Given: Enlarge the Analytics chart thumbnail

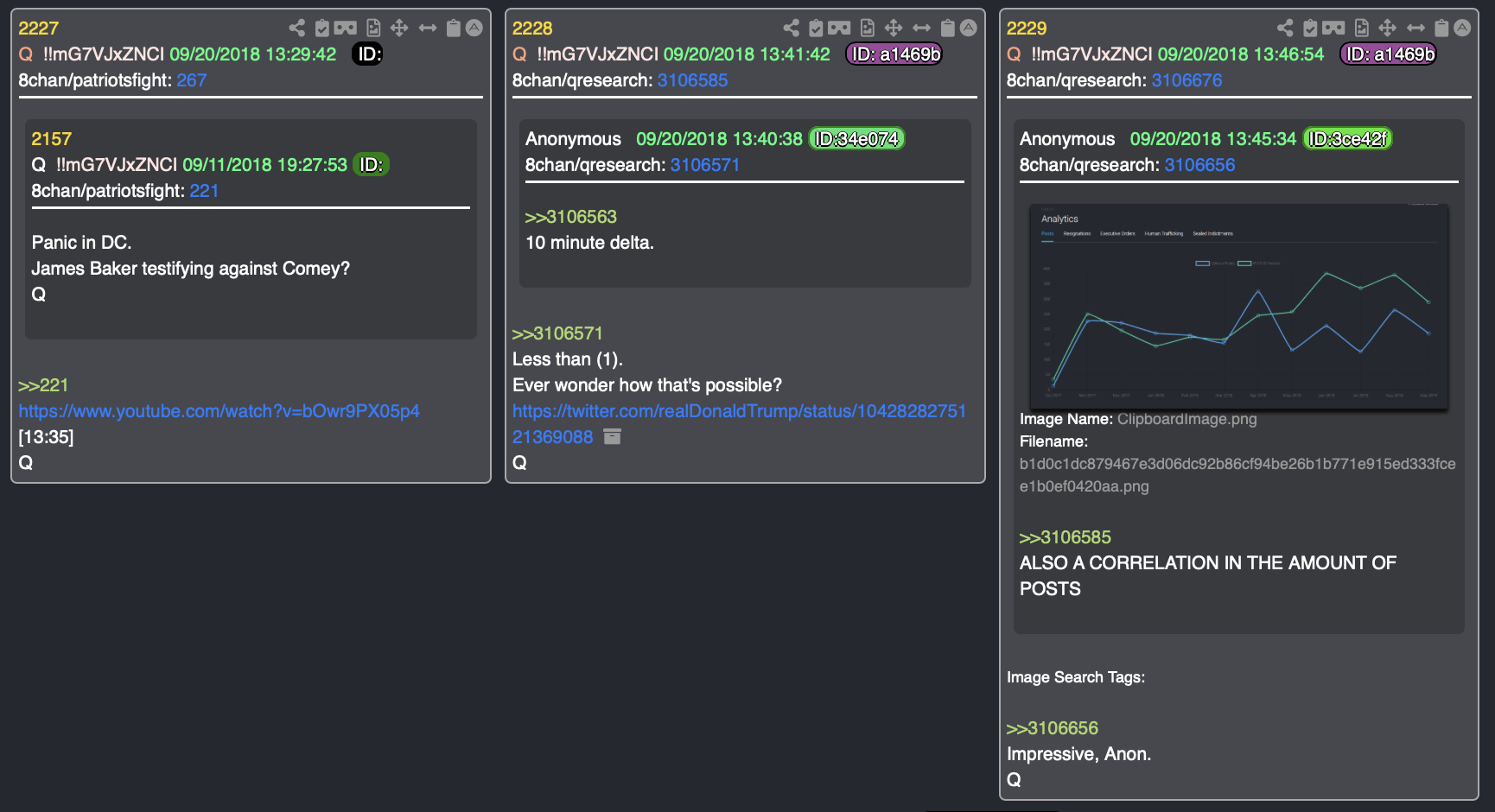Looking at the screenshot, I should pos(1238,306).
